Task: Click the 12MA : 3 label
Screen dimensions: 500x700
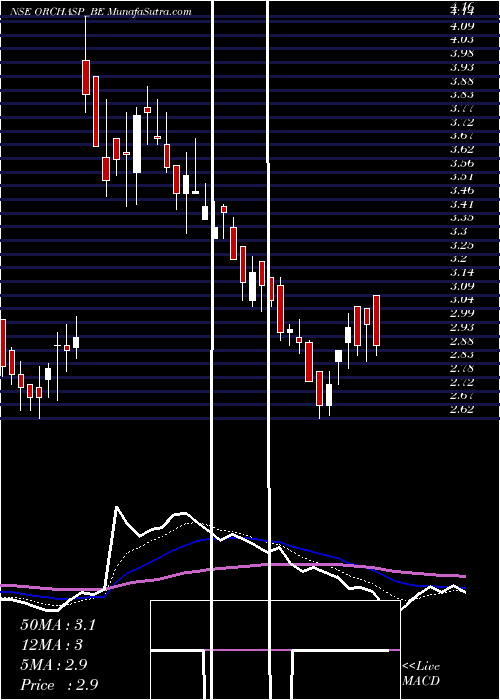Action: (52, 645)
